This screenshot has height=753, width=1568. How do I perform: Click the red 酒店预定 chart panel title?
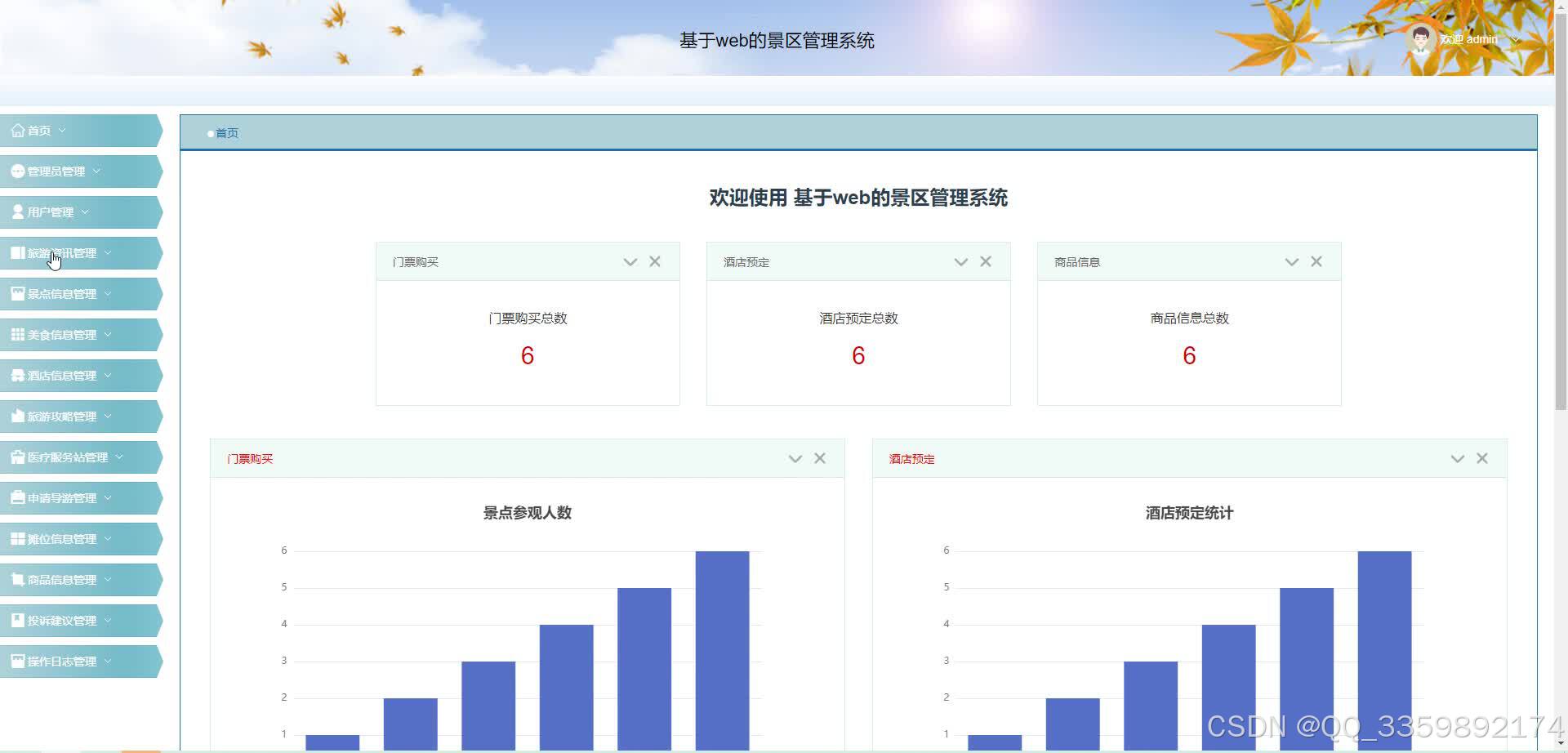point(912,459)
